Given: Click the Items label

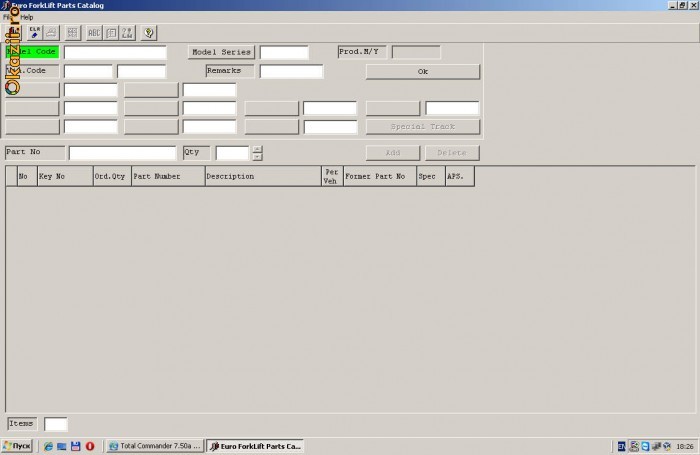Looking at the screenshot, I should [x=22, y=424].
